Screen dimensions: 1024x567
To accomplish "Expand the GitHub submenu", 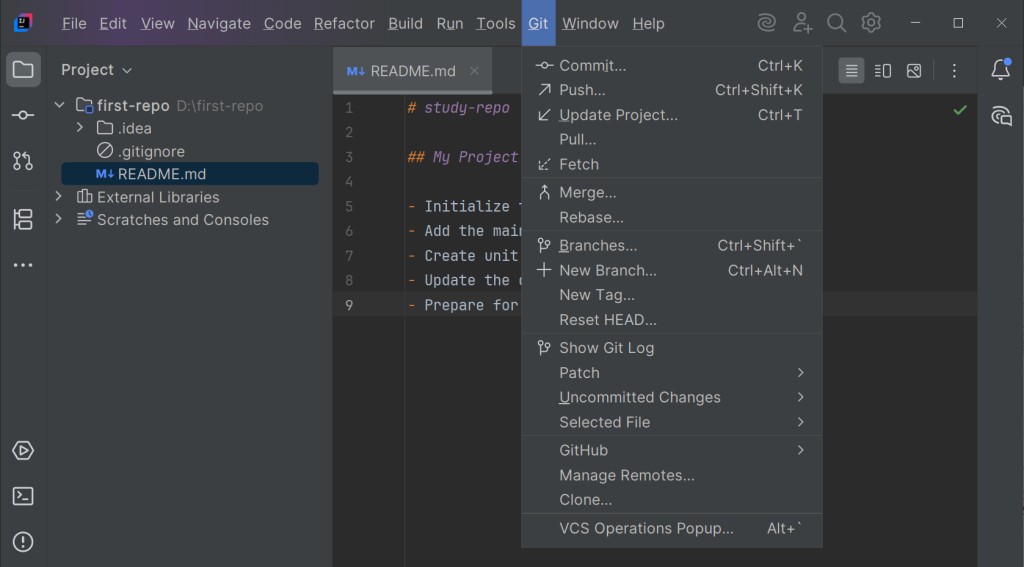I will 671,450.
